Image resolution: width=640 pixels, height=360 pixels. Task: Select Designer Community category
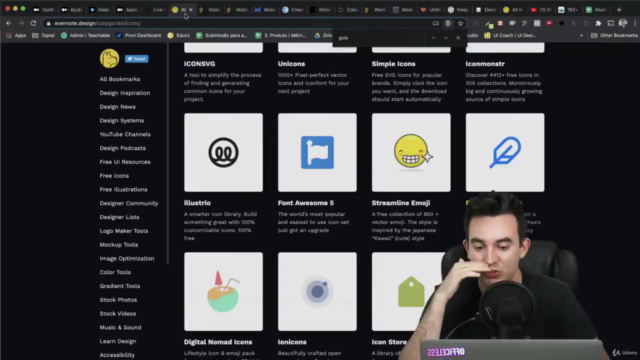(x=129, y=203)
